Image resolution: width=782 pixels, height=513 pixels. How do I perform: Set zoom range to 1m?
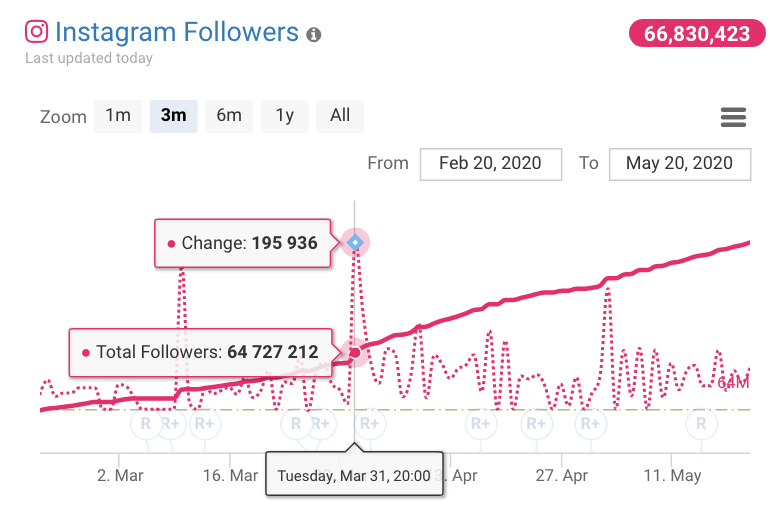118,116
